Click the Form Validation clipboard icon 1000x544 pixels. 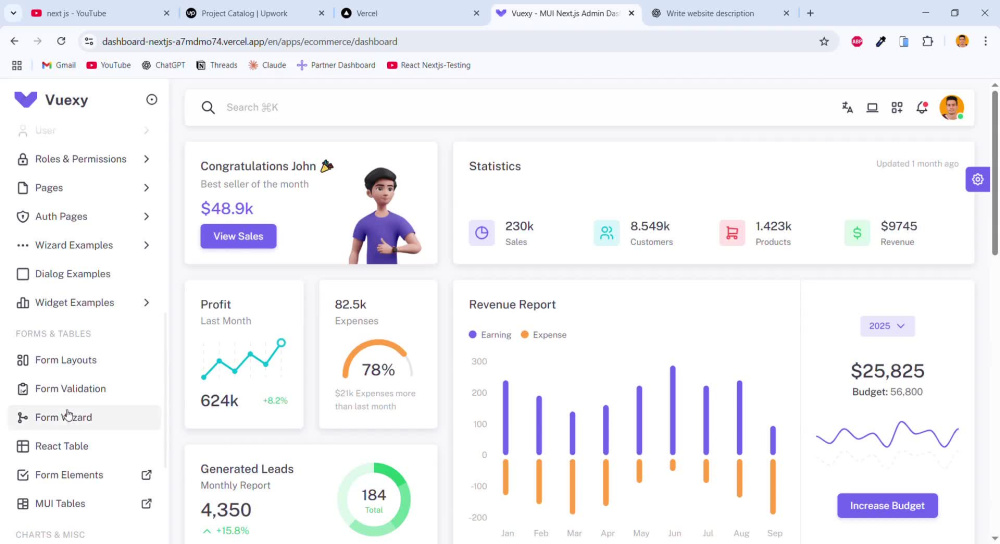tap(23, 388)
